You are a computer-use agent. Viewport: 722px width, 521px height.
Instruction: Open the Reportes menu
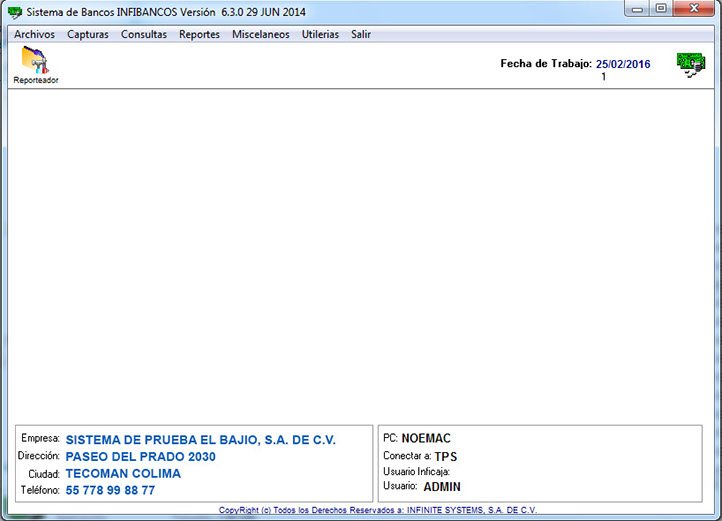tap(199, 34)
